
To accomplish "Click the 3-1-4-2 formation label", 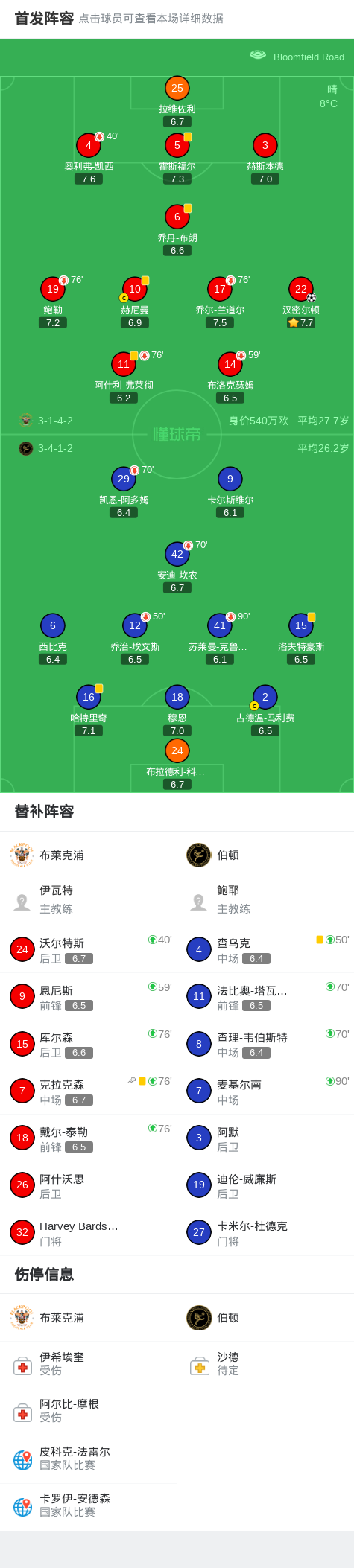I will [x=55, y=421].
